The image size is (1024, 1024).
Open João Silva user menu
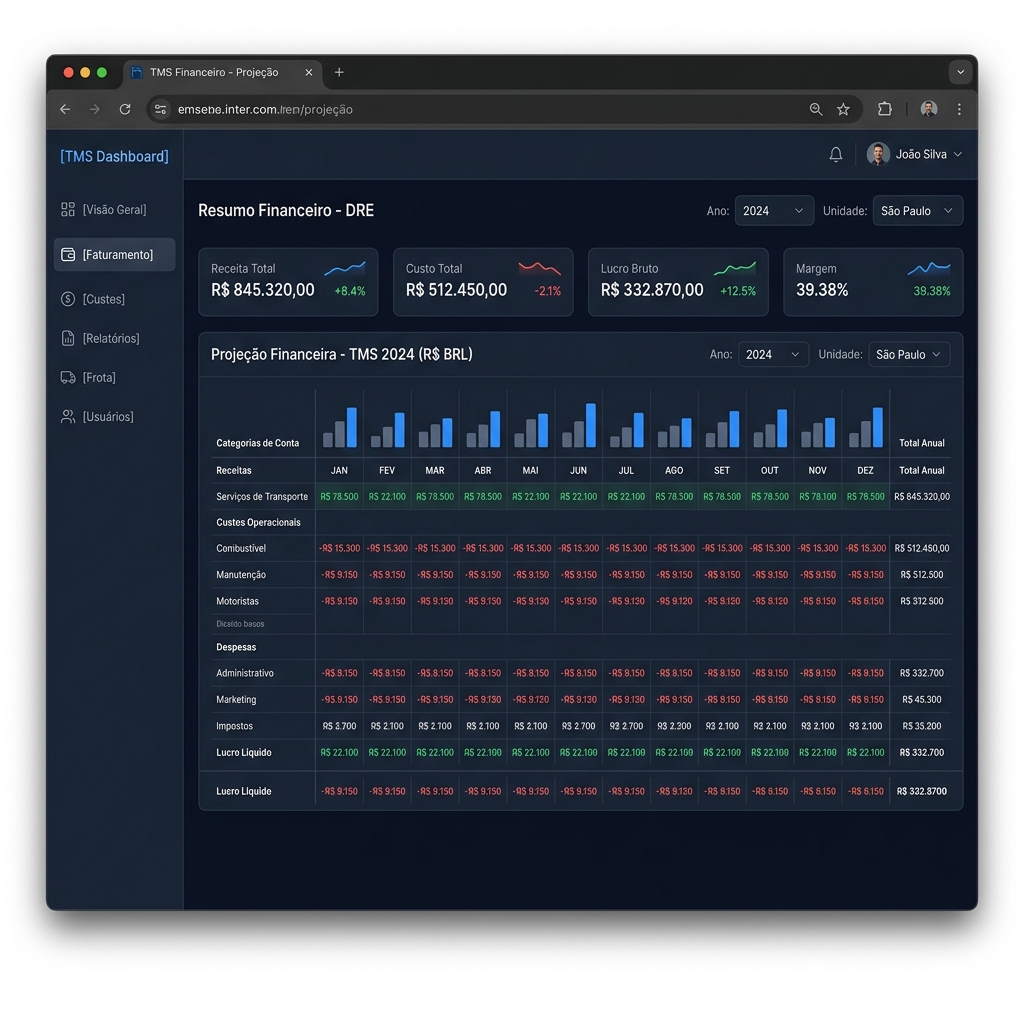pyautogui.click(x=914, y=155)
